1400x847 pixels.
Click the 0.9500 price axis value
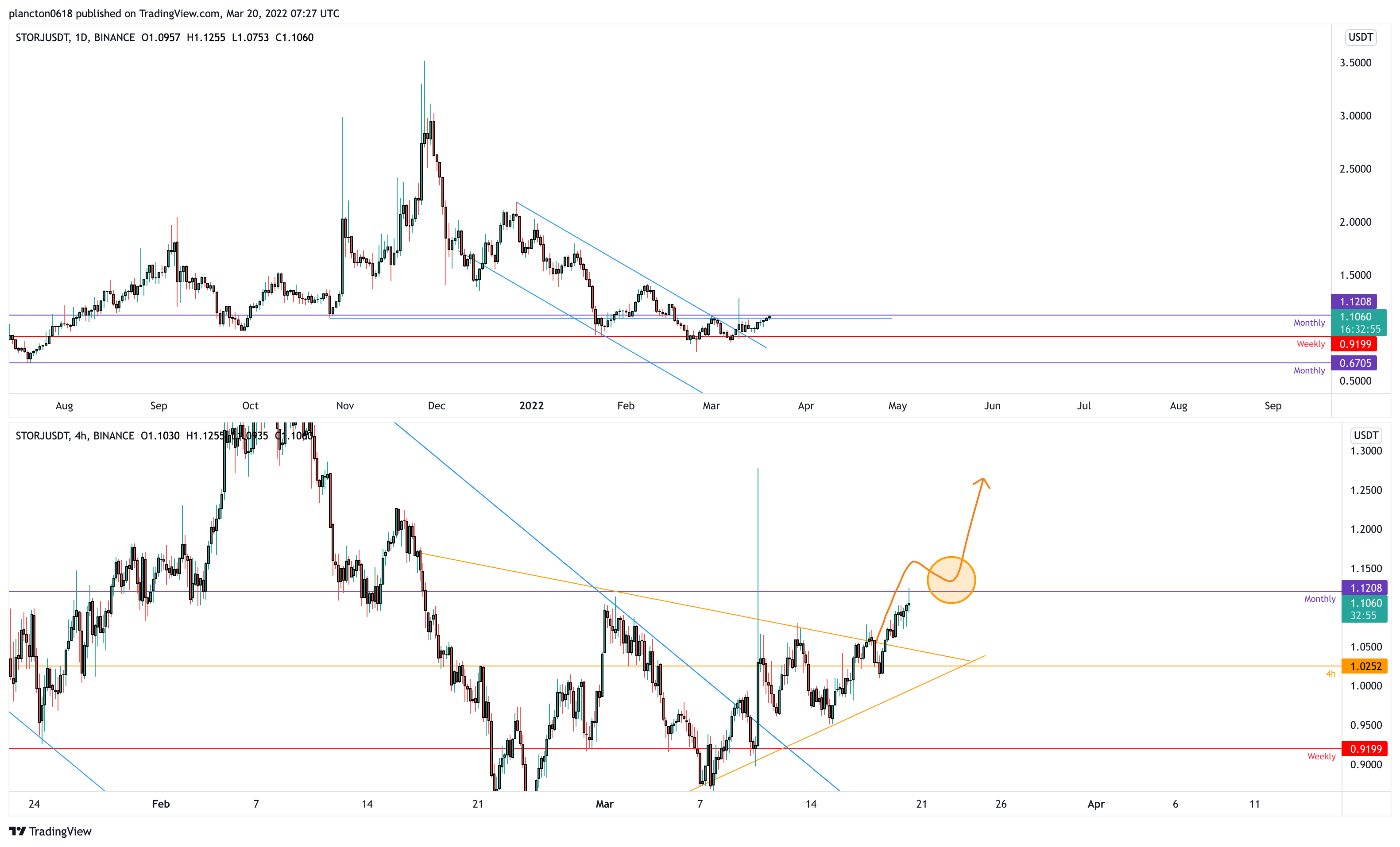click(x=1366, y=725)
